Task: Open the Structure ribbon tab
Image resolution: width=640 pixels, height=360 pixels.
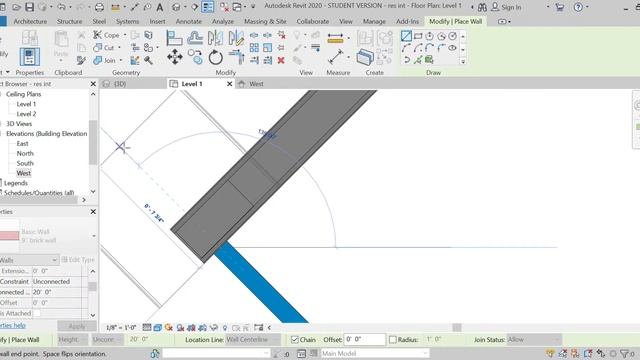Action: [x=69, y=21]
